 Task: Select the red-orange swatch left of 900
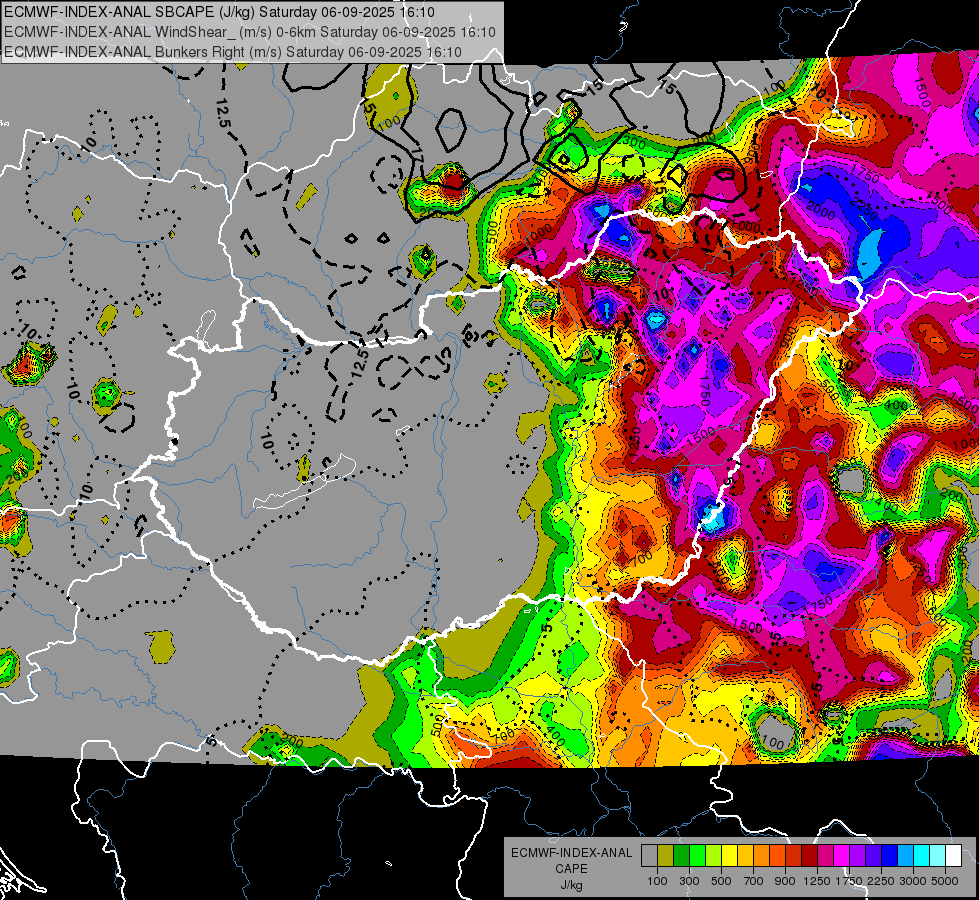click(777, 856)
